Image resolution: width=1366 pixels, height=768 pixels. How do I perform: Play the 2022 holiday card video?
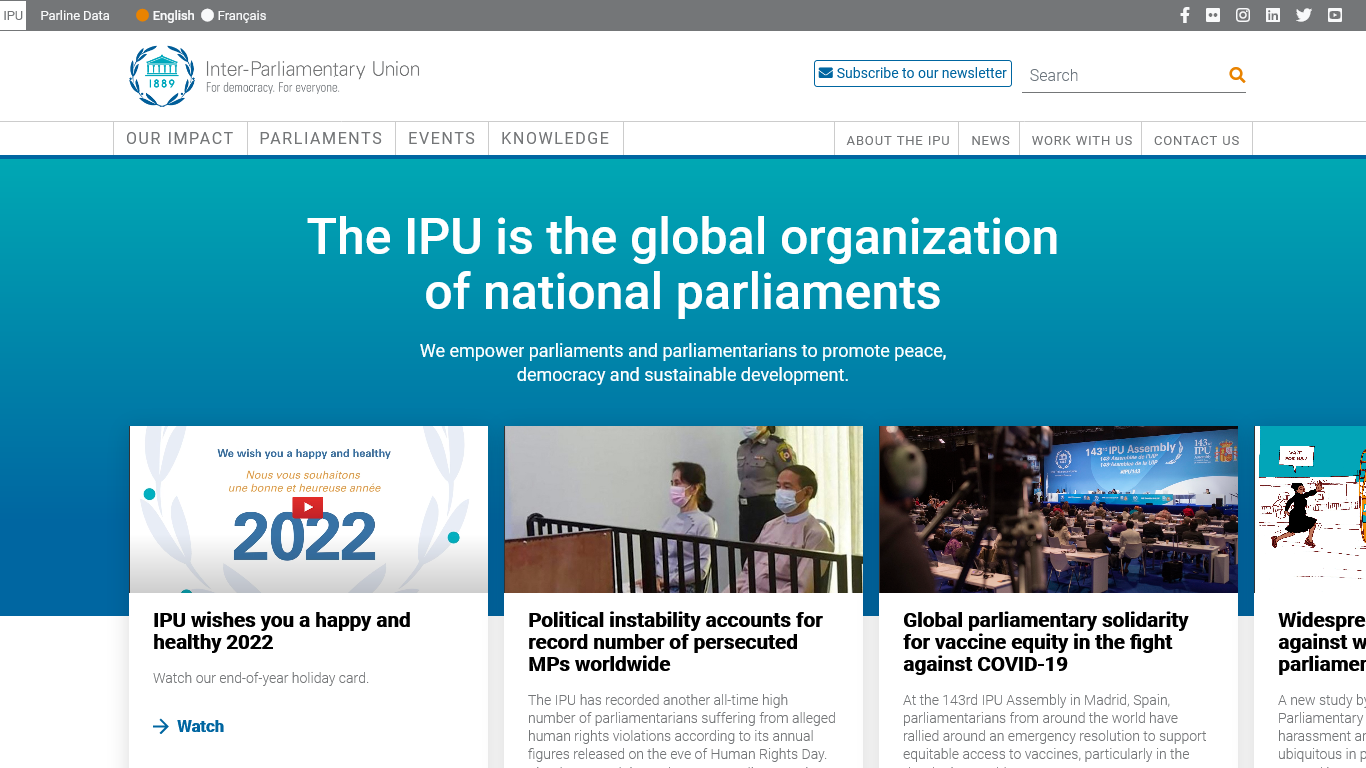308,507
